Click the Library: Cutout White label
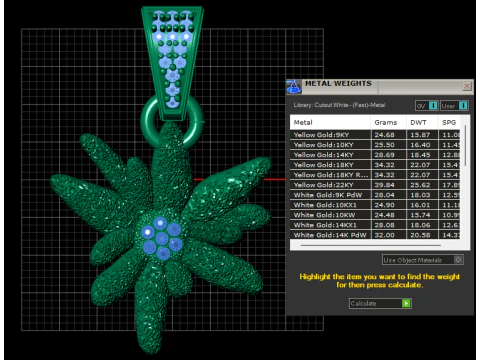The image size is (480, 360). tap(339, 105)
